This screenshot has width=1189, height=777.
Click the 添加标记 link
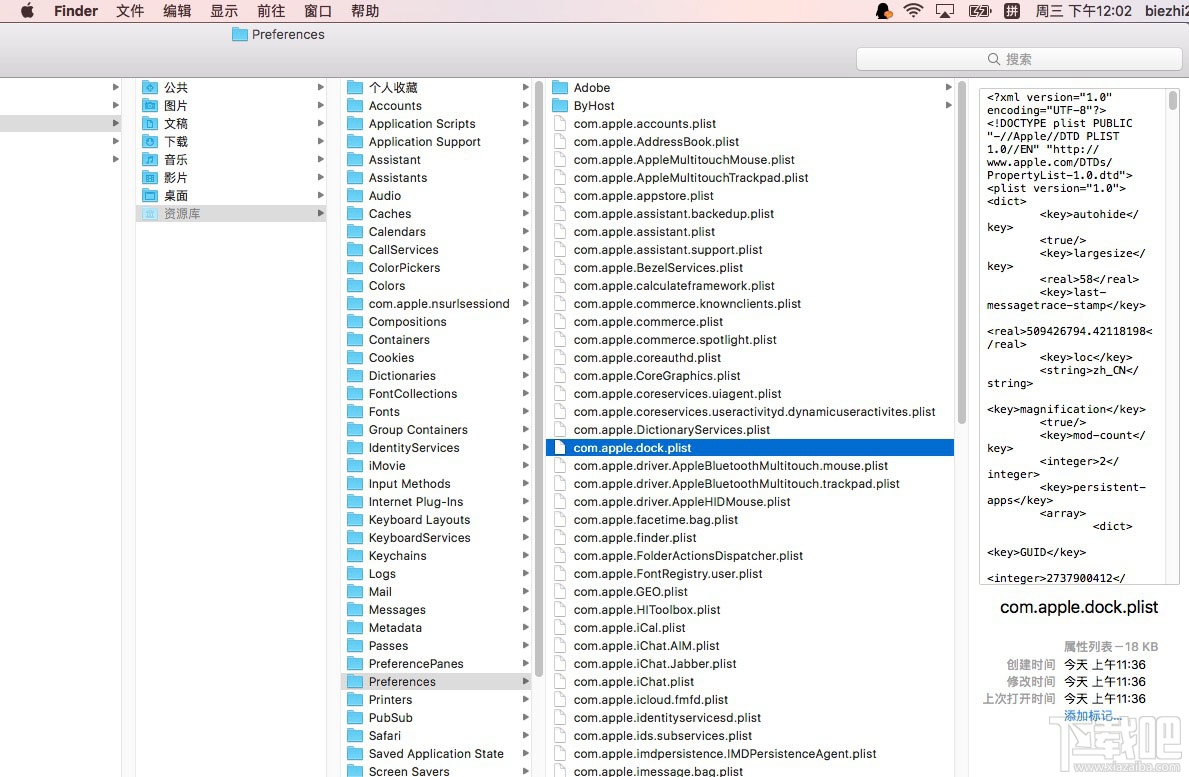[1092, 716]
